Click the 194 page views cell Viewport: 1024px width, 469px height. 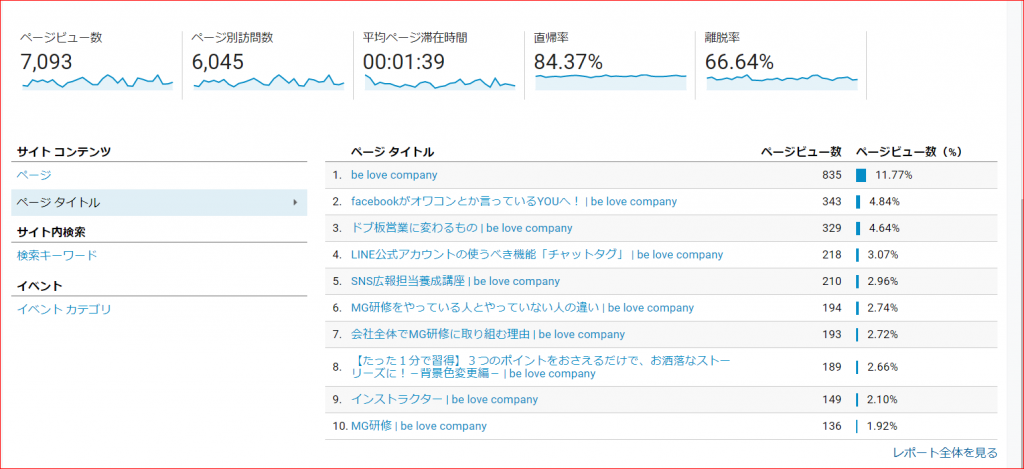(832, 308)
